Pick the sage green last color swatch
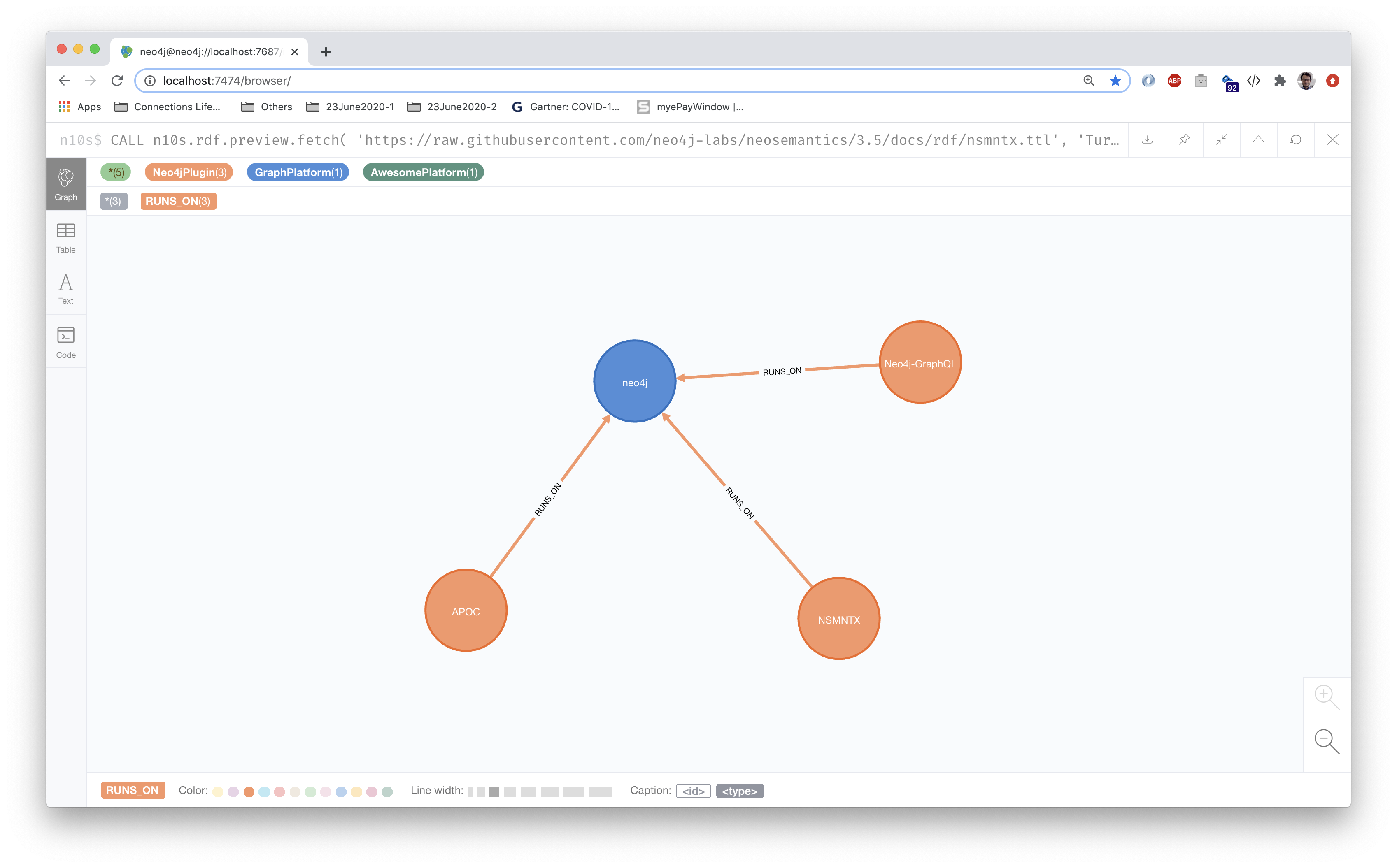Image resolution: width=1397 pixels, height=868 pixels. pyautogui.click(x=388, y=791)
